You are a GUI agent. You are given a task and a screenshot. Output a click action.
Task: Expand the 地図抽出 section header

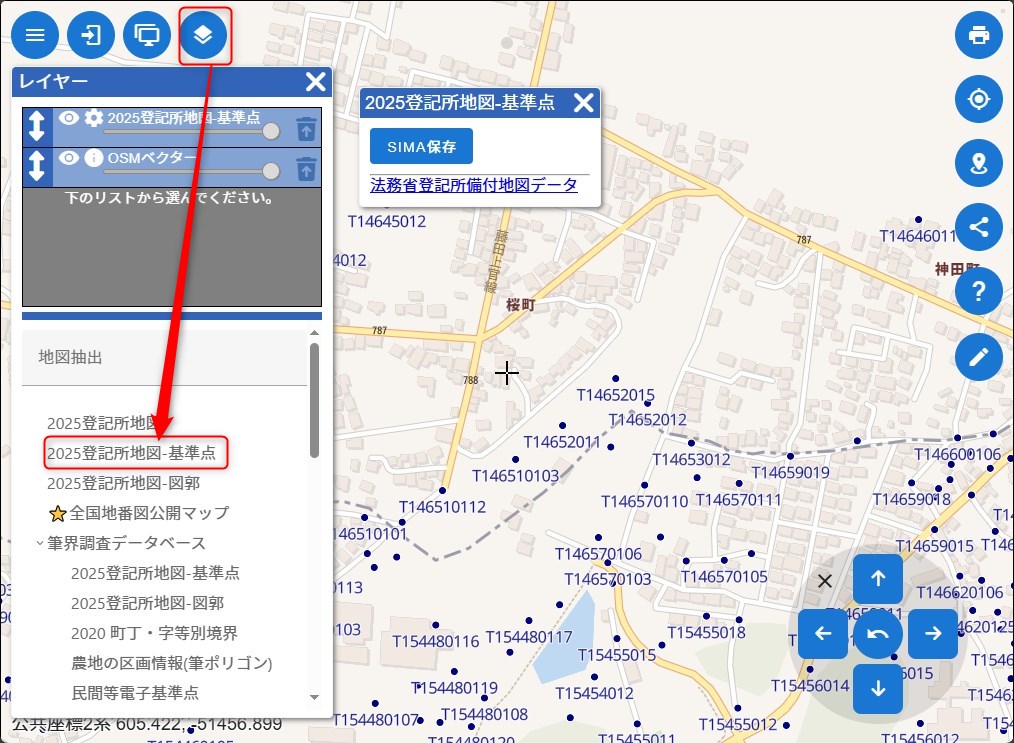(164, 357)
